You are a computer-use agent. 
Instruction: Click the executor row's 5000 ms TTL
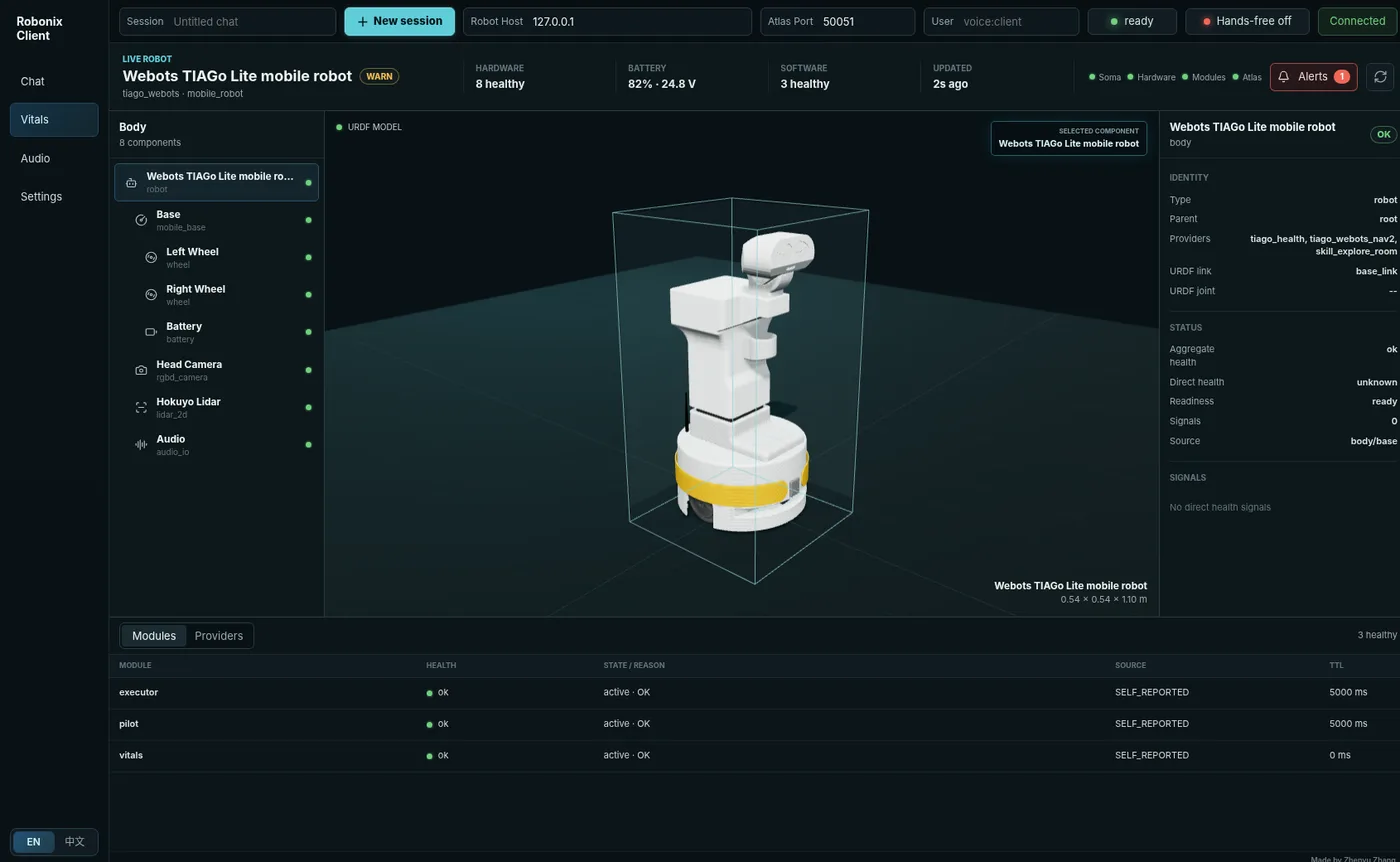[1348, 692]
